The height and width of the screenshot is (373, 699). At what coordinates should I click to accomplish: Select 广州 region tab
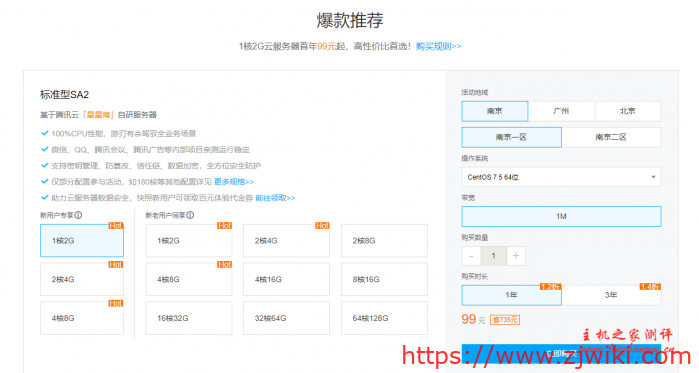point(561,111)
